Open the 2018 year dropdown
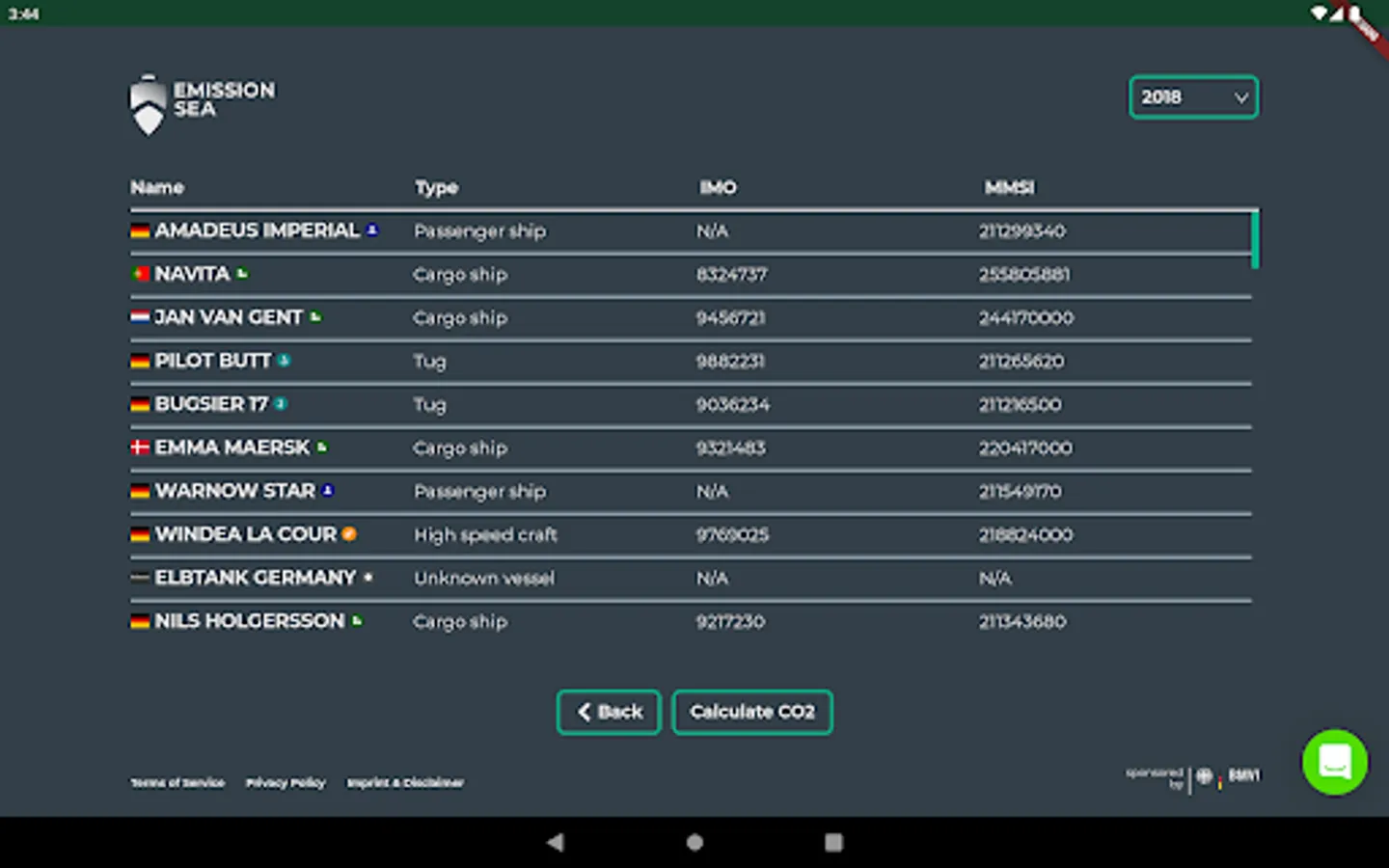Screen dimensions: 1389x868 pyautogui.click(x=1193, y=97)
